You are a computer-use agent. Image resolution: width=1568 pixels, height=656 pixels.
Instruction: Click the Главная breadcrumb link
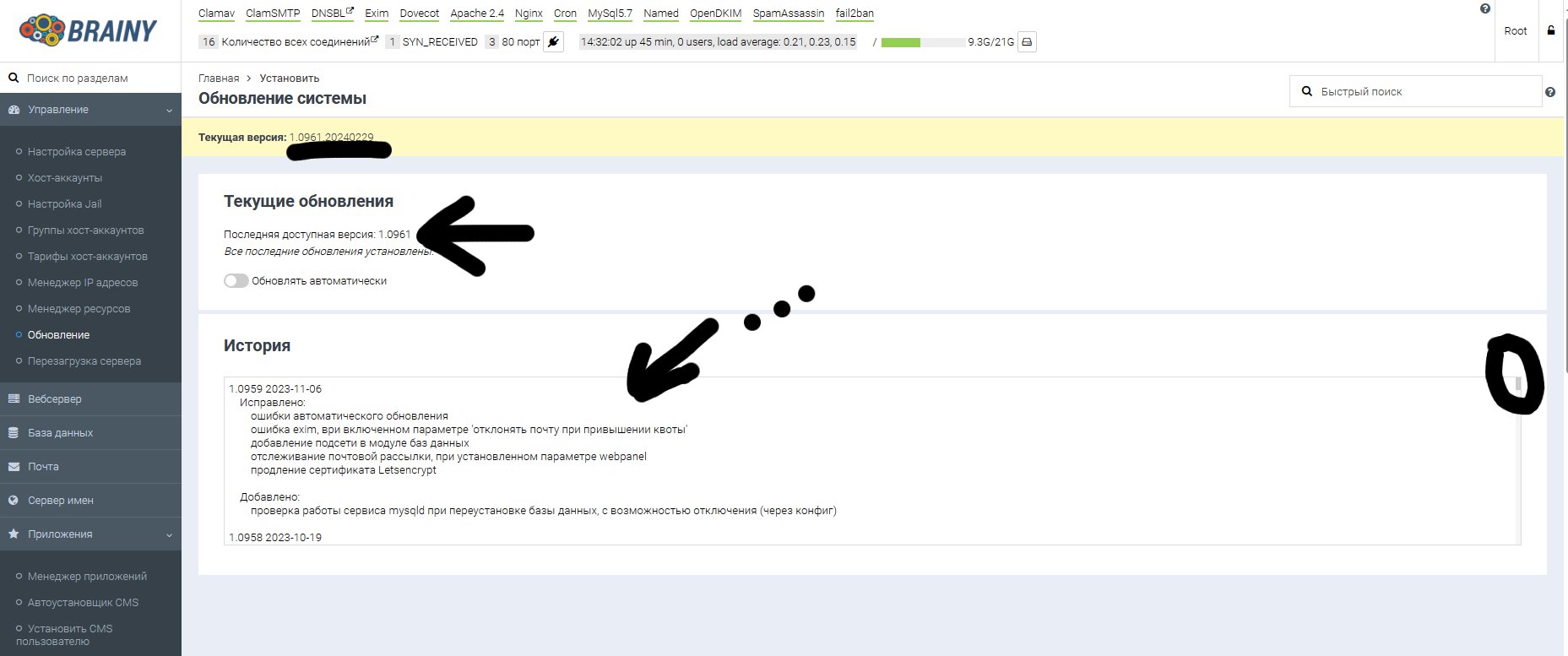(x=219, y=78)
